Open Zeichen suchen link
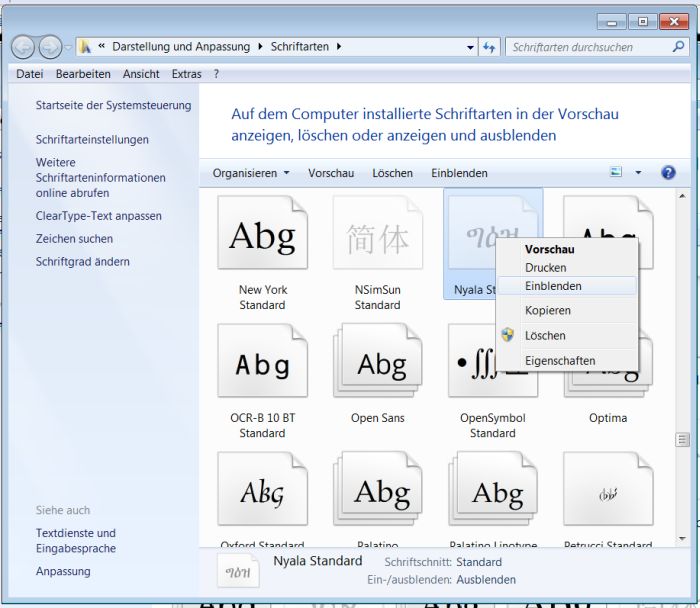 point(74,238)
